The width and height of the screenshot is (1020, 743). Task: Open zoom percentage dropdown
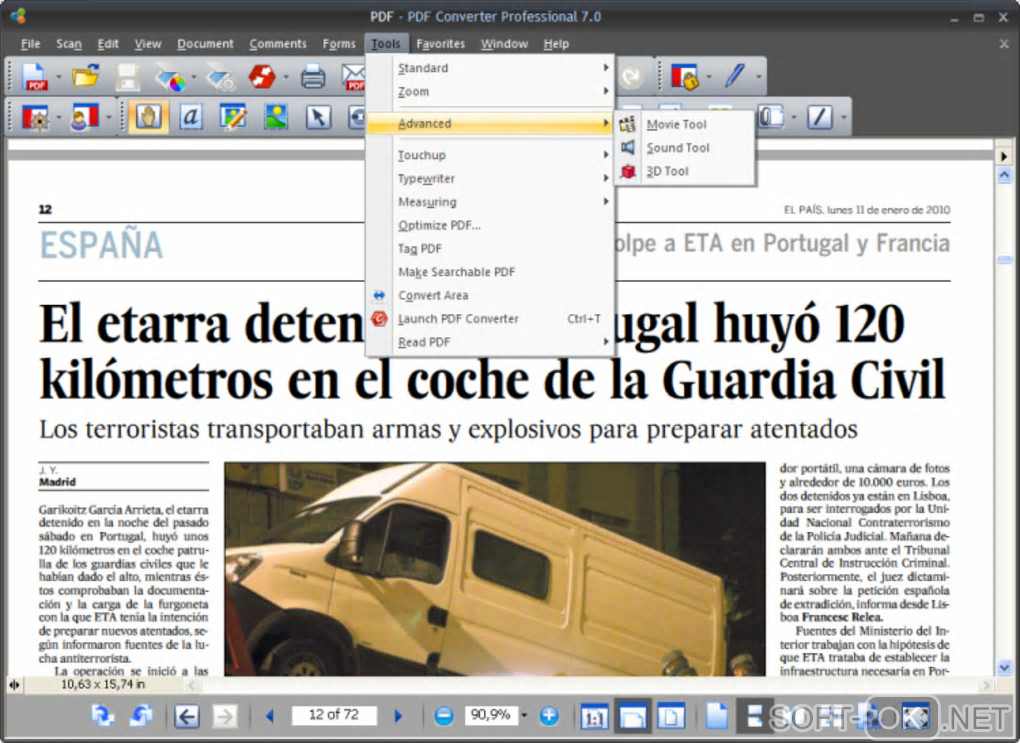(x=524, y=716)
